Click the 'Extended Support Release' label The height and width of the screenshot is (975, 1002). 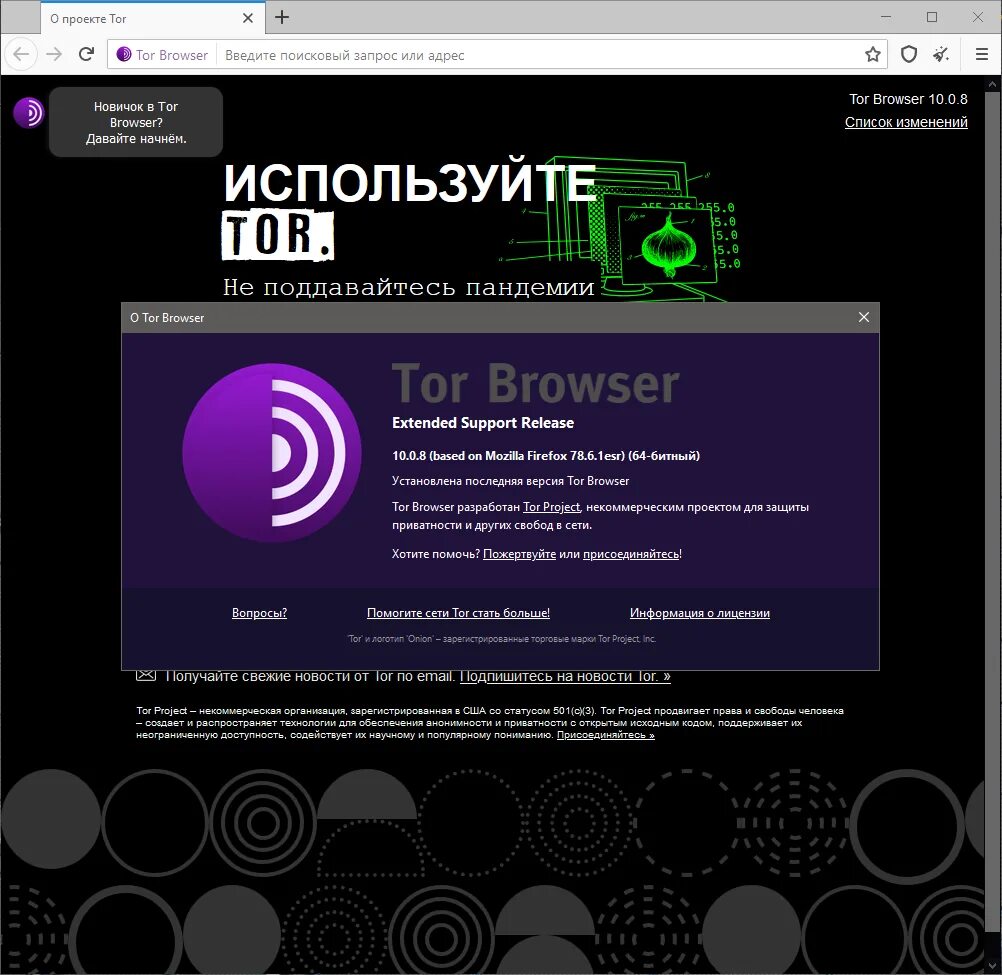click(482, 423)
